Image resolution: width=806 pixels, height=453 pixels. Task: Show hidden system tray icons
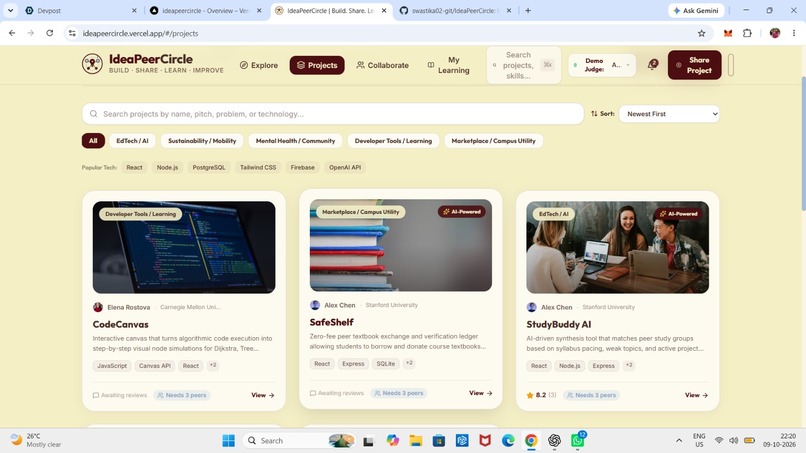pos(679,441)
